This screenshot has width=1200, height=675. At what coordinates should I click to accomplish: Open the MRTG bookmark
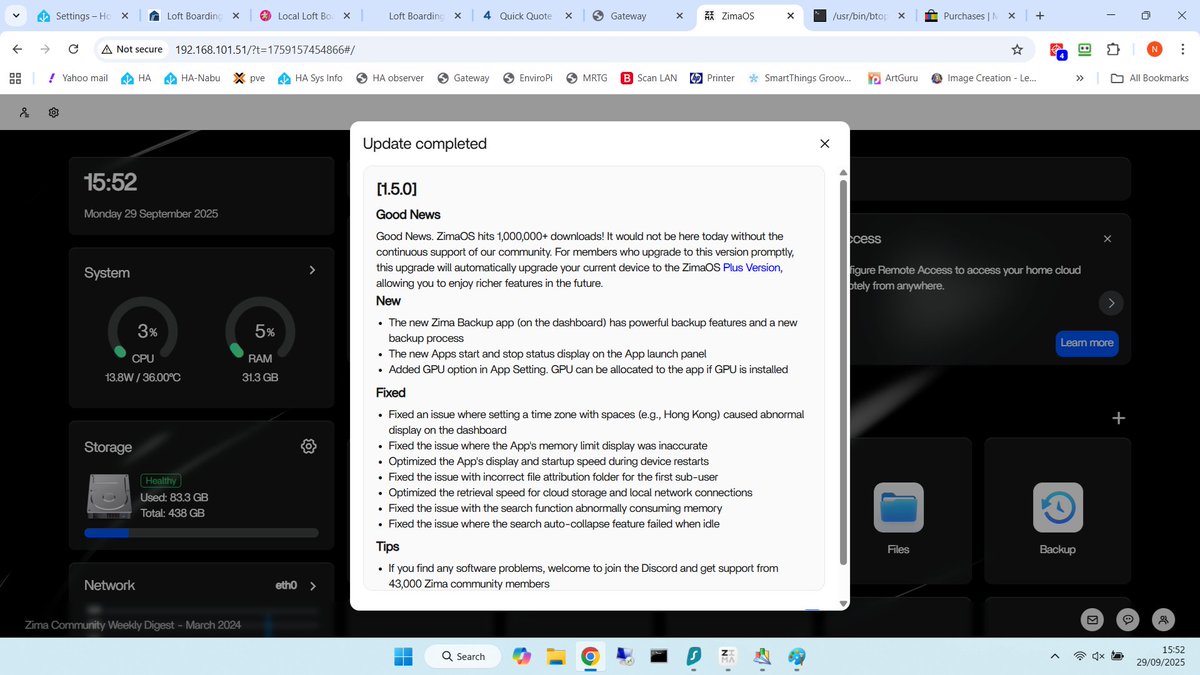[x=586, y=78]
